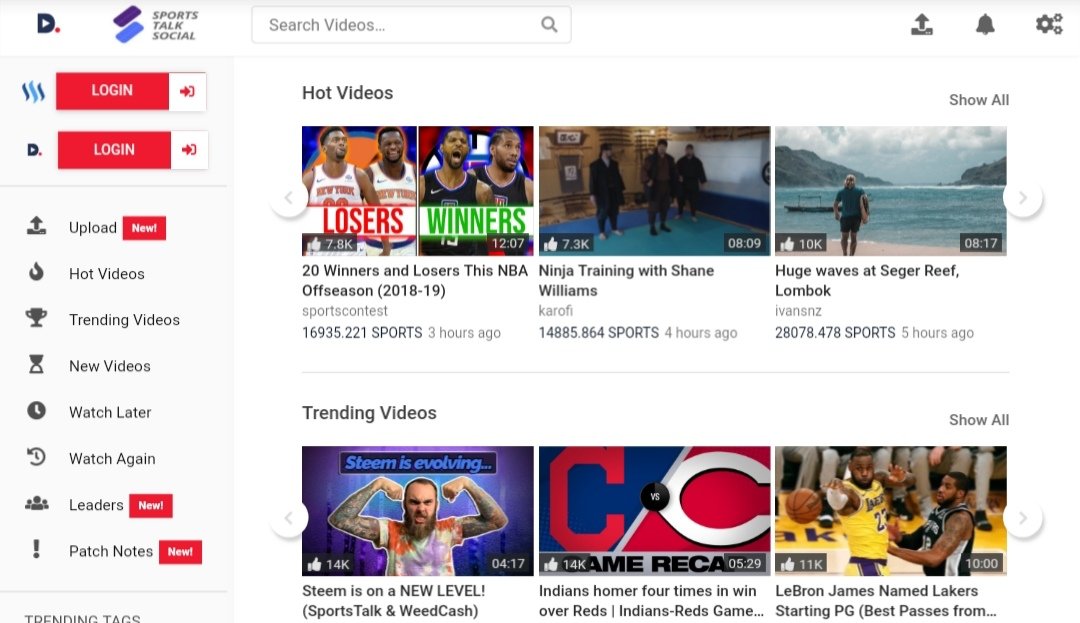Click sign-in arrow on DTube login
Screen dimensions: 1080x623
tap(189, 149)
